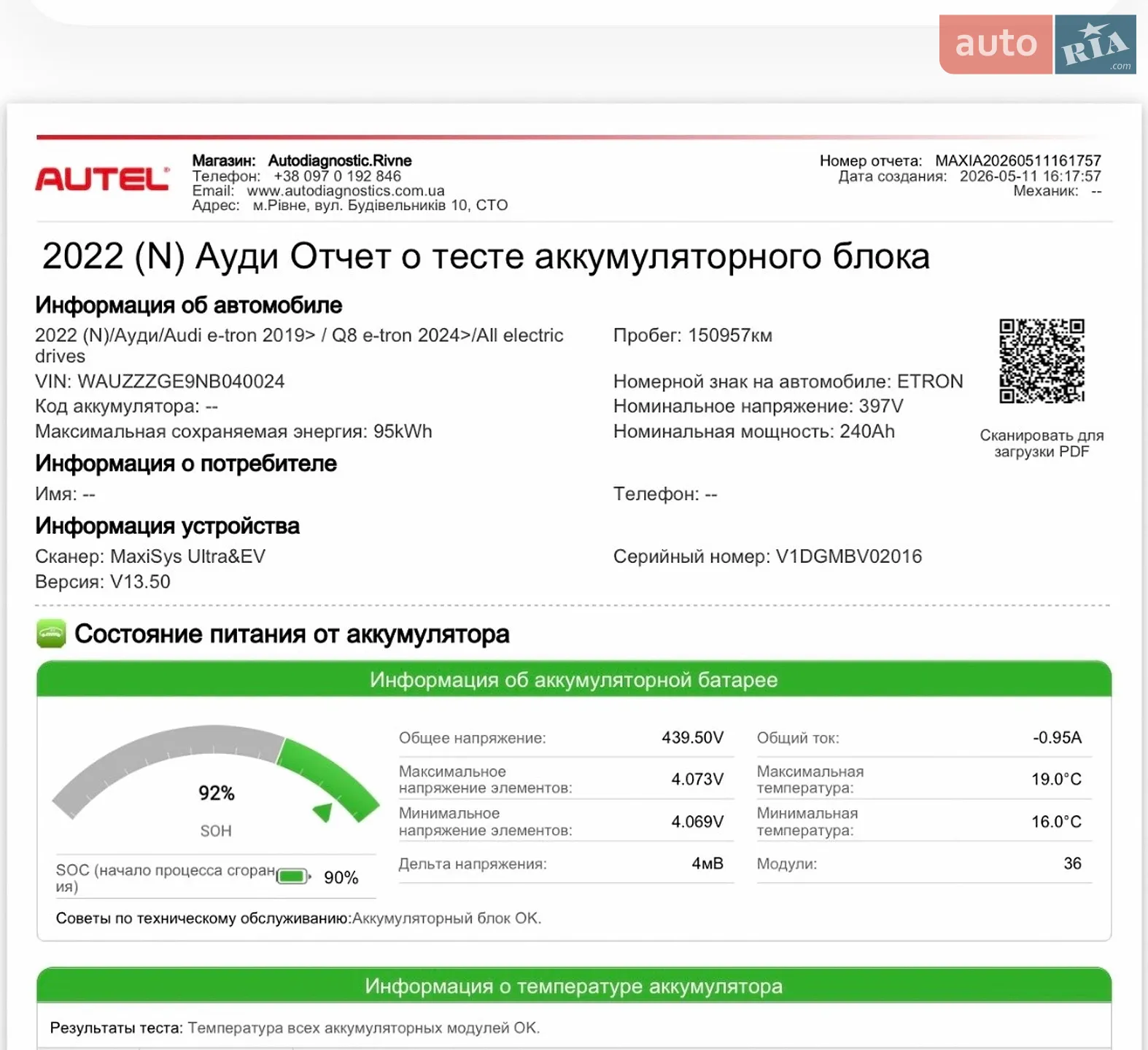Click the 92% SOH reading
This screenshot has height=1050, width=1148.
click(x=217, y=793)
